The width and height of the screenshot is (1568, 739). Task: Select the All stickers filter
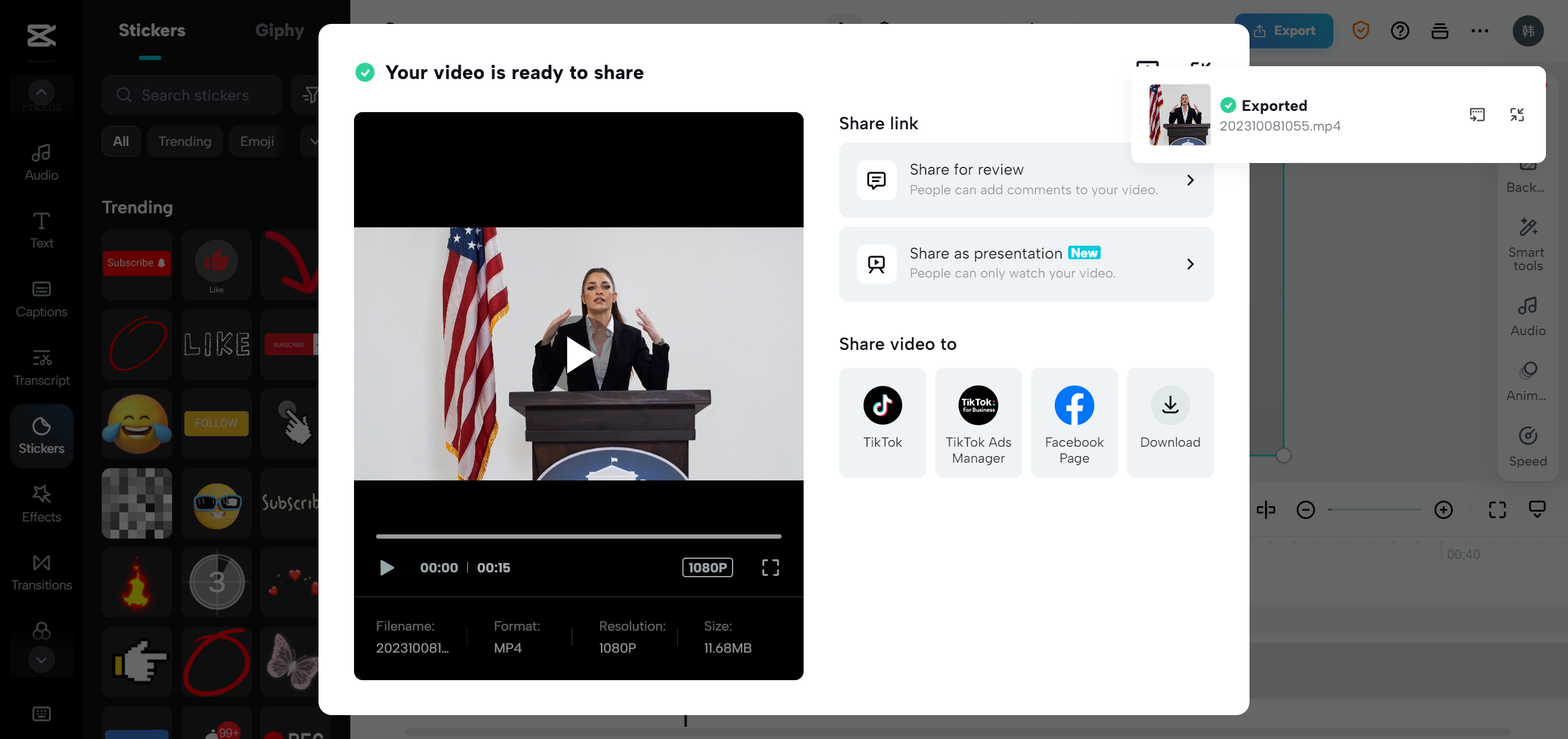tap(121, 142)
